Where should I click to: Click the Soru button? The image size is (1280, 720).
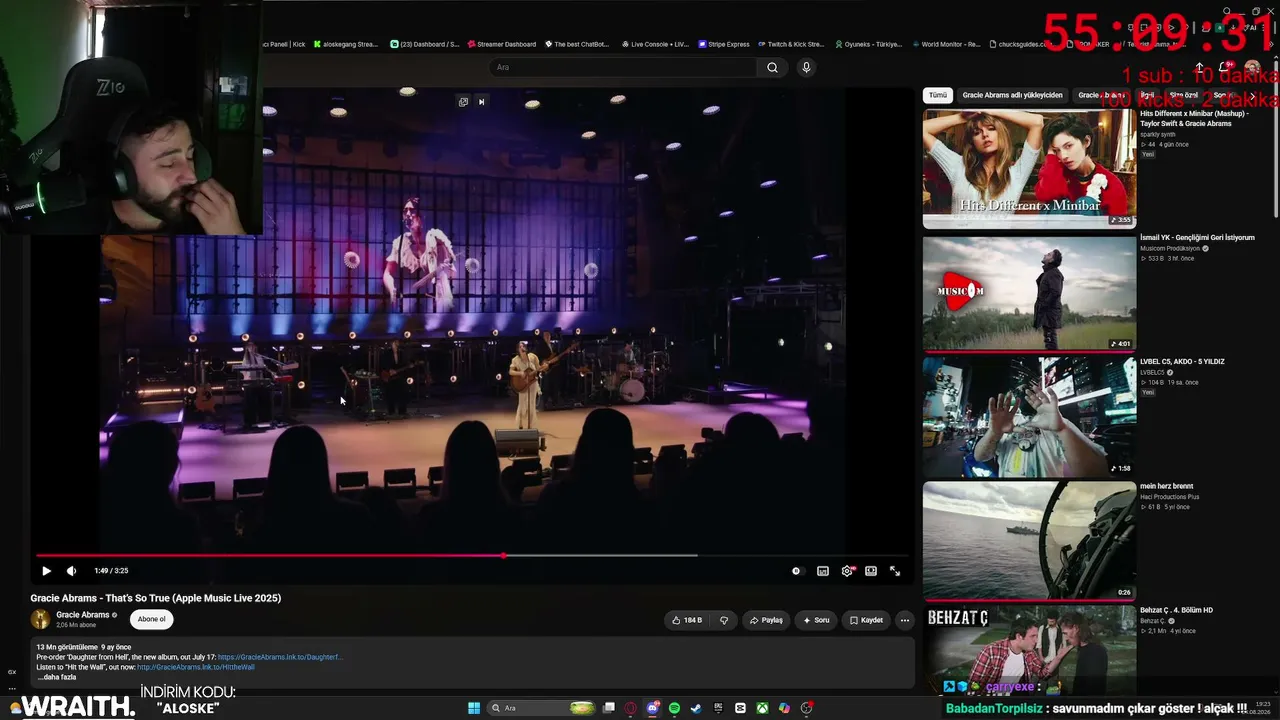pos(816,620)
